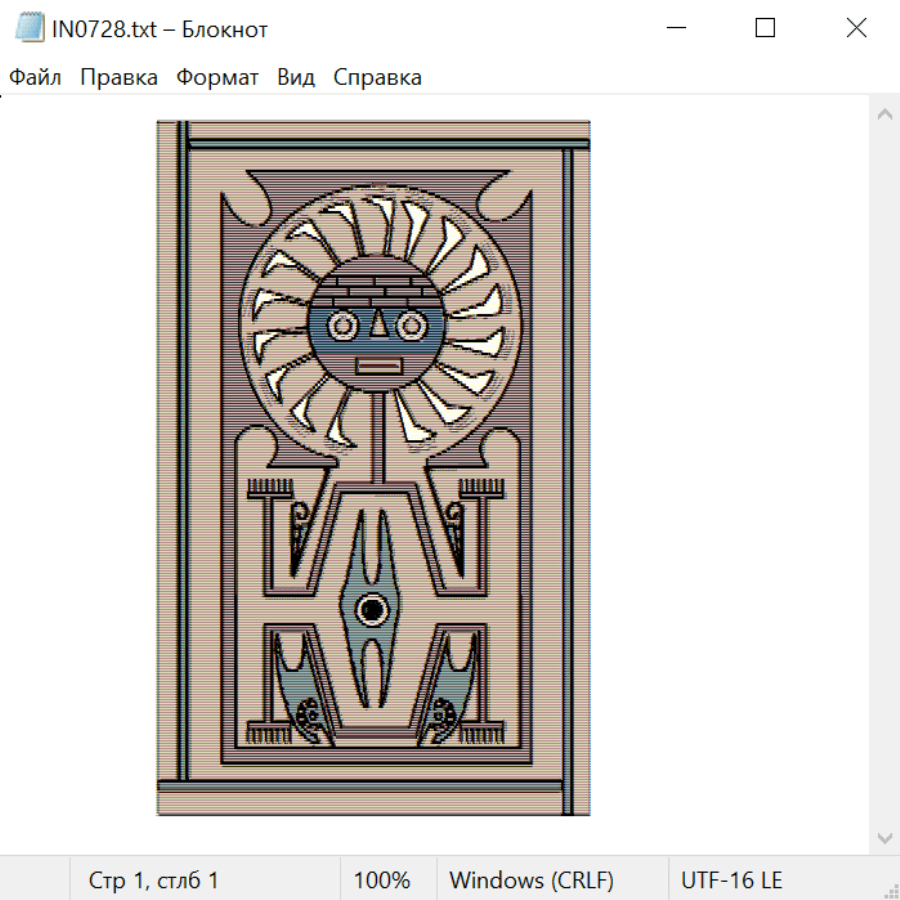Click the Стр 1, стлб 1 status indicator
This screenshot has width=900, height=900.
click(x=154, y=880)
